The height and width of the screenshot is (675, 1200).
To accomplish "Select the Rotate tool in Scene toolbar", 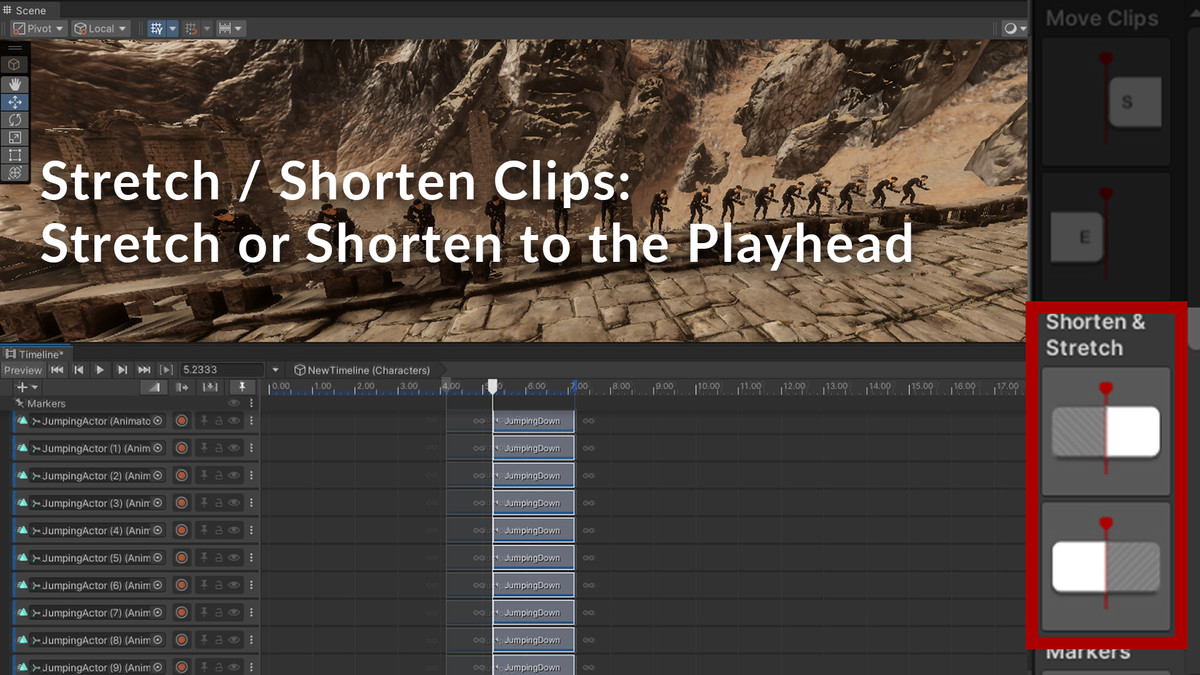I will point(14,119).
